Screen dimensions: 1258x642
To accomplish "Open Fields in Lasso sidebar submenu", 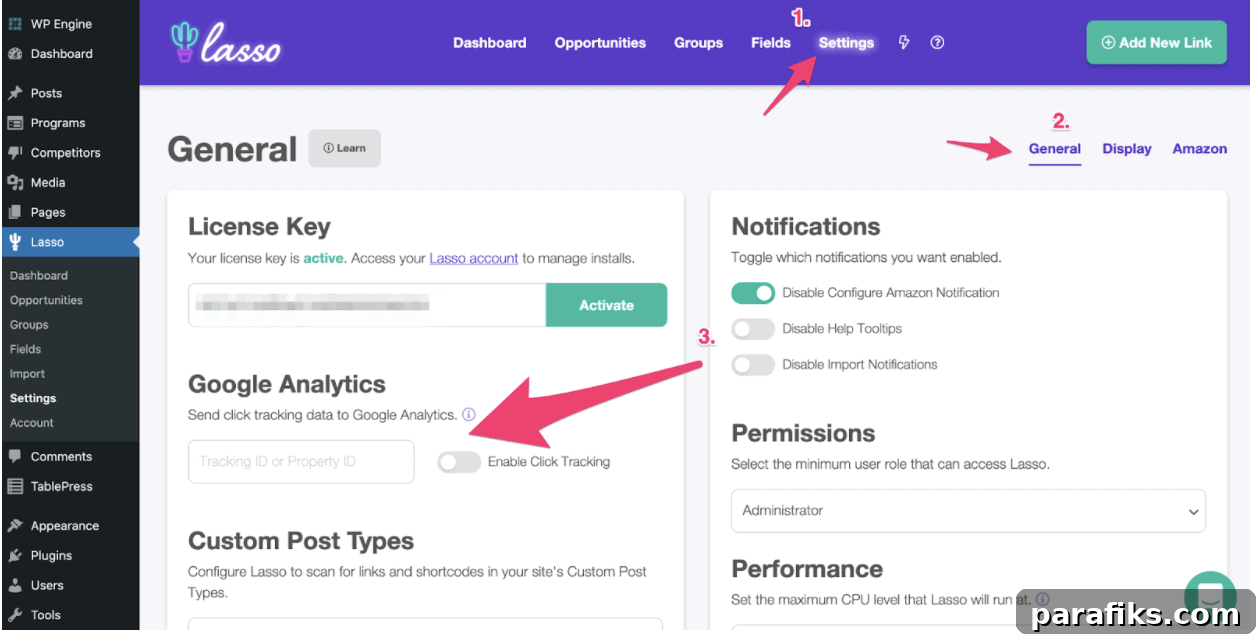I will tap(26, 349).
